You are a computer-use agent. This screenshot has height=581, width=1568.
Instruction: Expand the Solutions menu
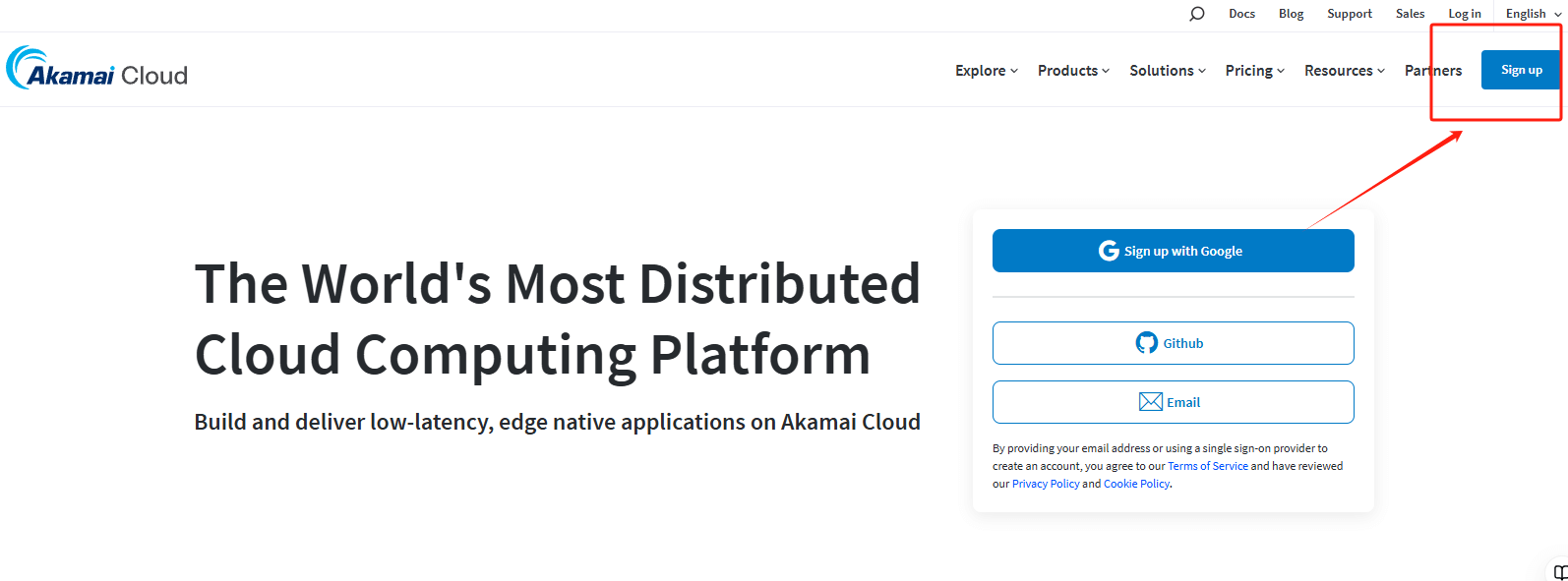pos(1167,71)
